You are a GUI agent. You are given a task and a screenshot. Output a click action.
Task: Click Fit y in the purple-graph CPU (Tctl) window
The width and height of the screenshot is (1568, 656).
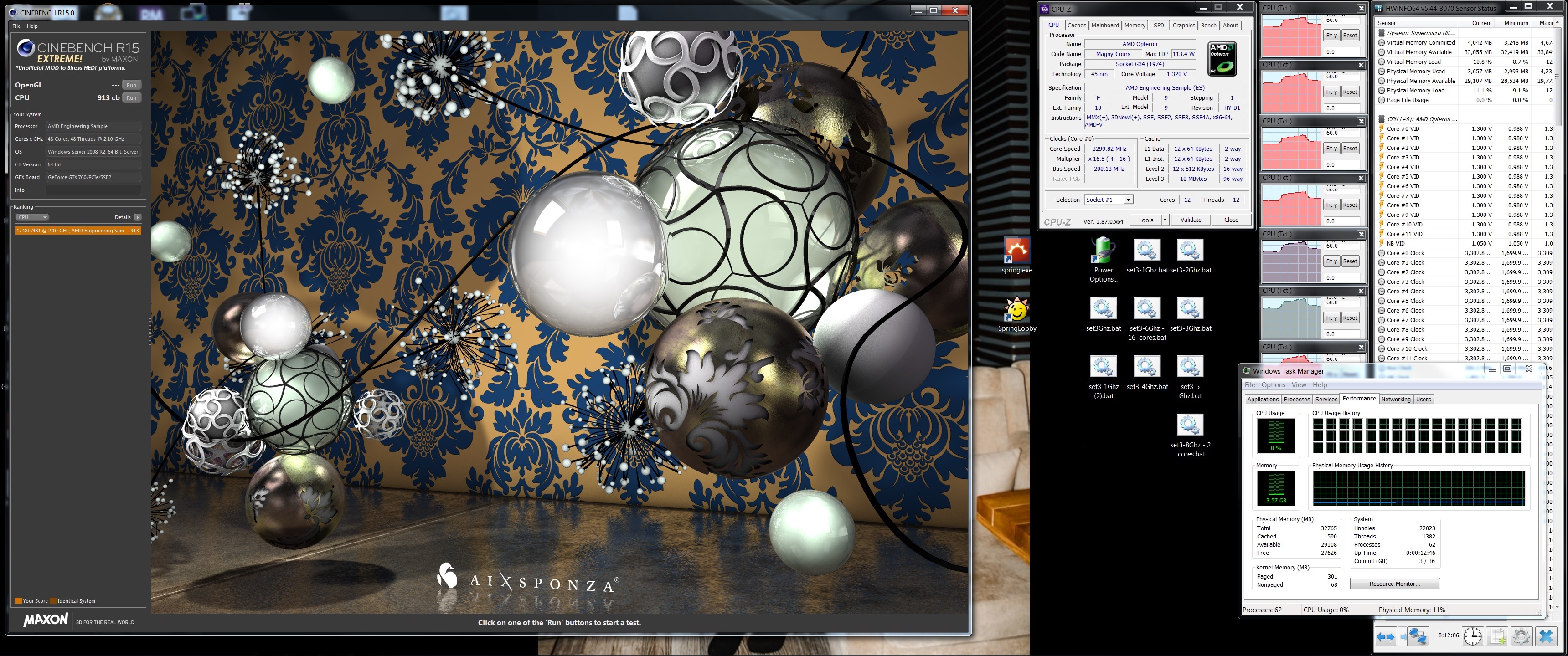(1331, 261)
